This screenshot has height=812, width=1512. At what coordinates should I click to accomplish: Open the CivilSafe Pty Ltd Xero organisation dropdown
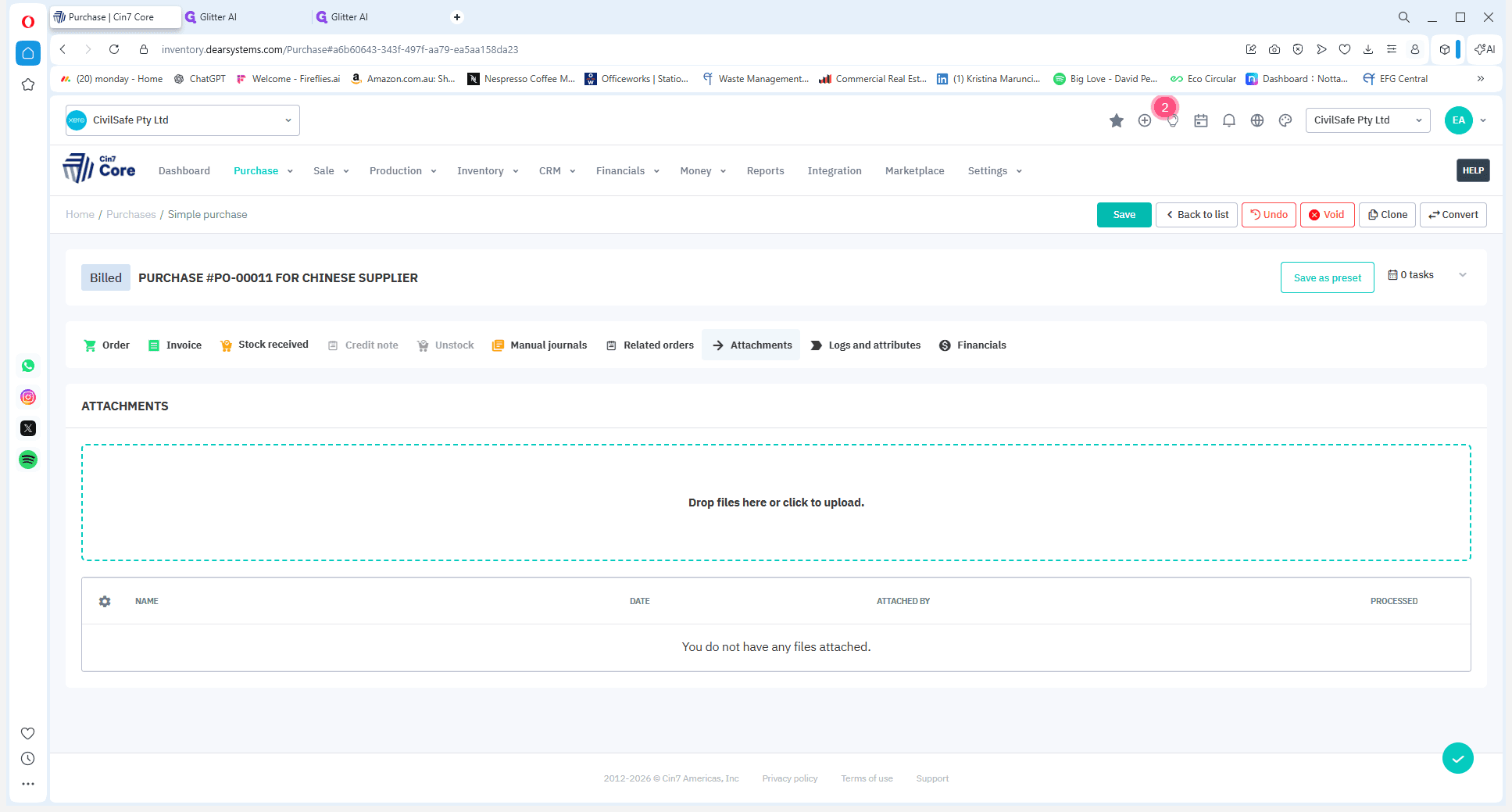[183, 120]
